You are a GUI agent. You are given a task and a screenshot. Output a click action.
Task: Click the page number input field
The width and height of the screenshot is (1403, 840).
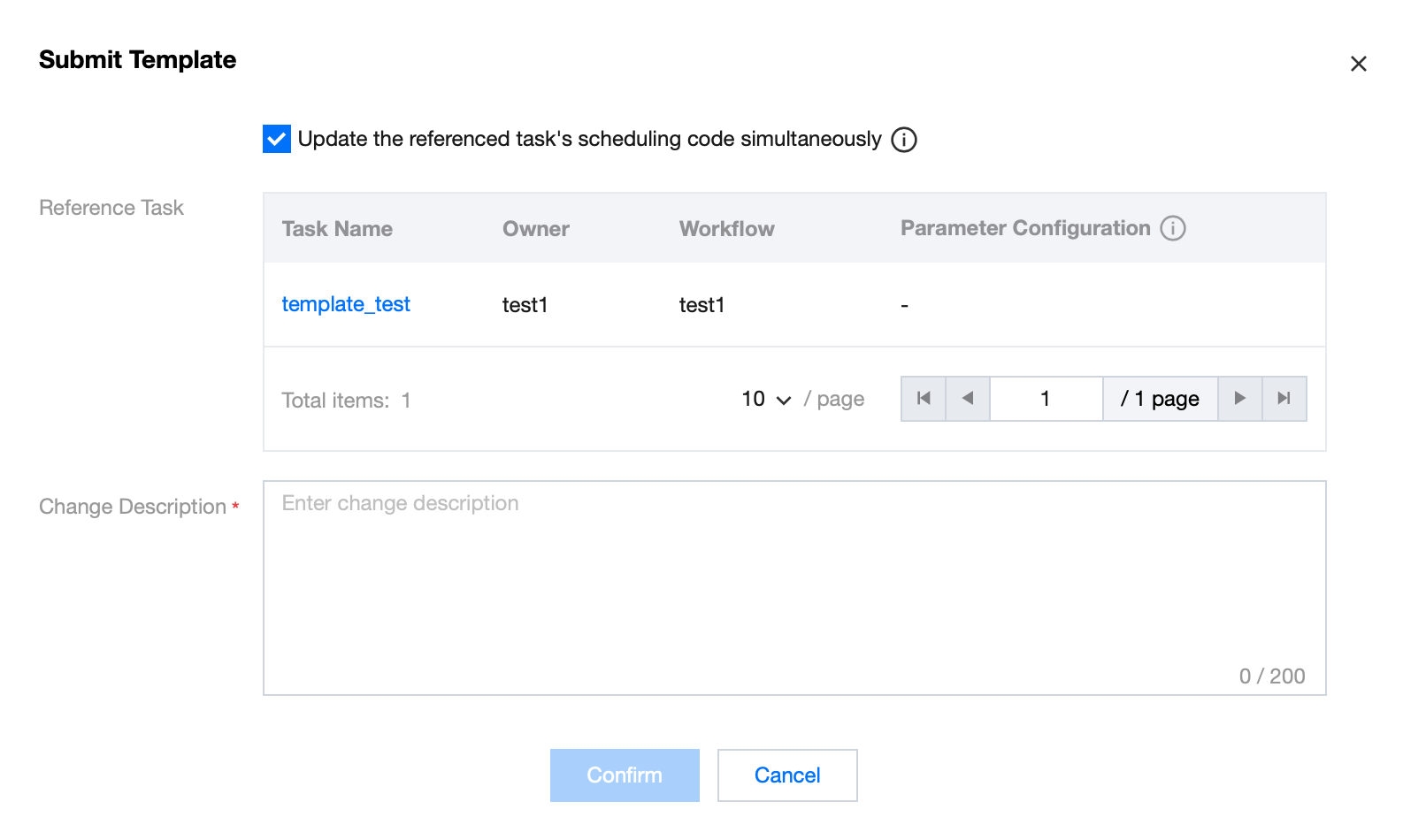(x=1046, y=399)
